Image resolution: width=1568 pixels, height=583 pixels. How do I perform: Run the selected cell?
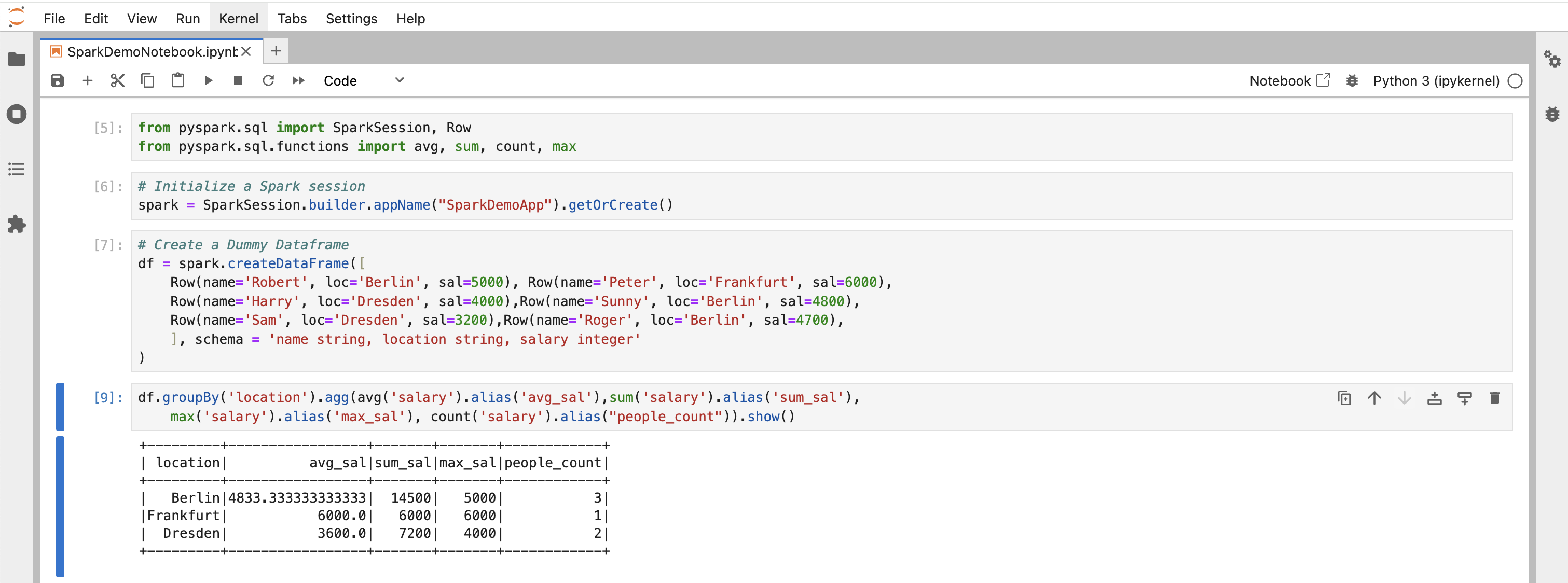(x=208, y=80)
